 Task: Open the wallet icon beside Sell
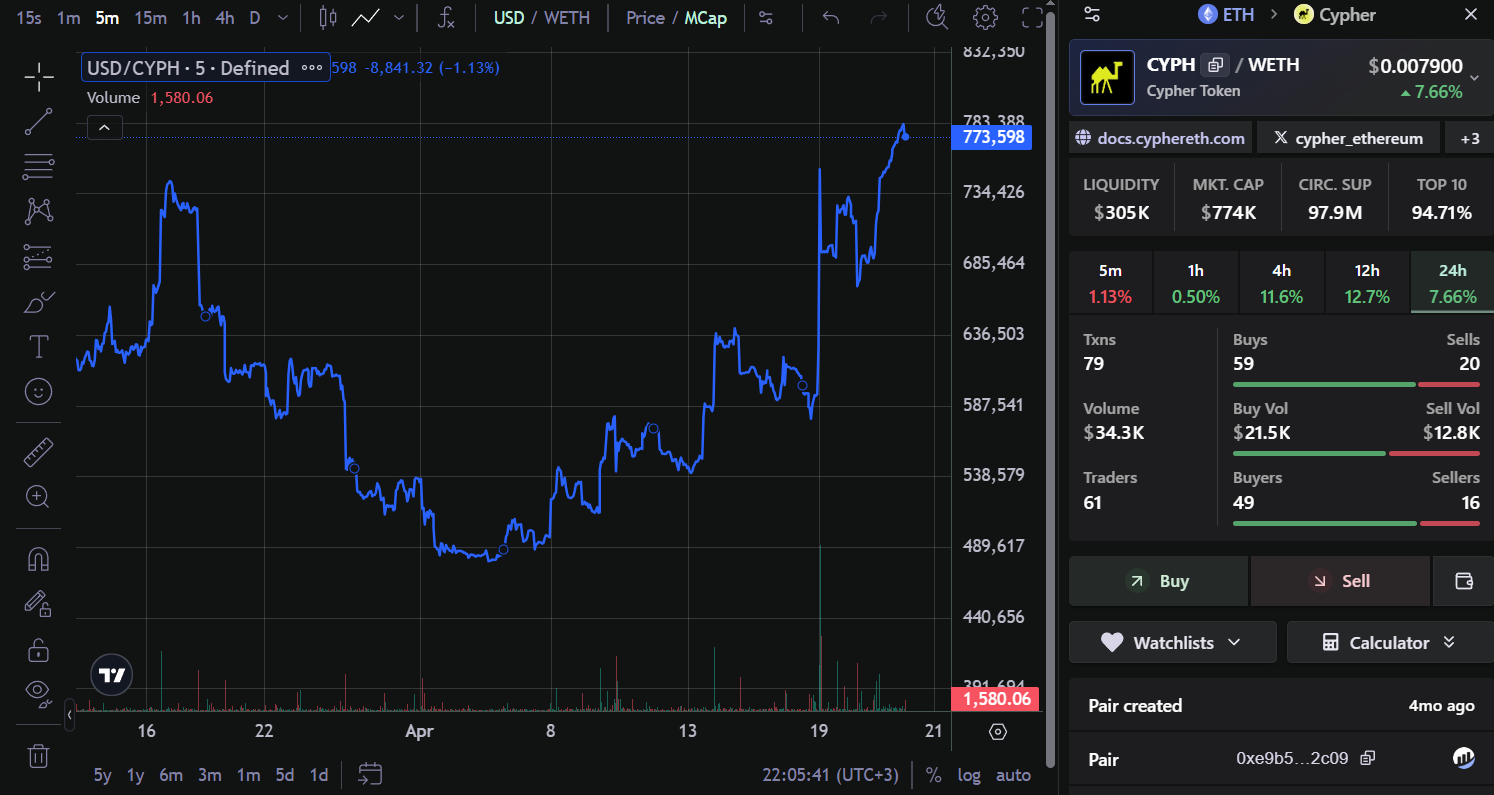click(x=1463, y=581)
